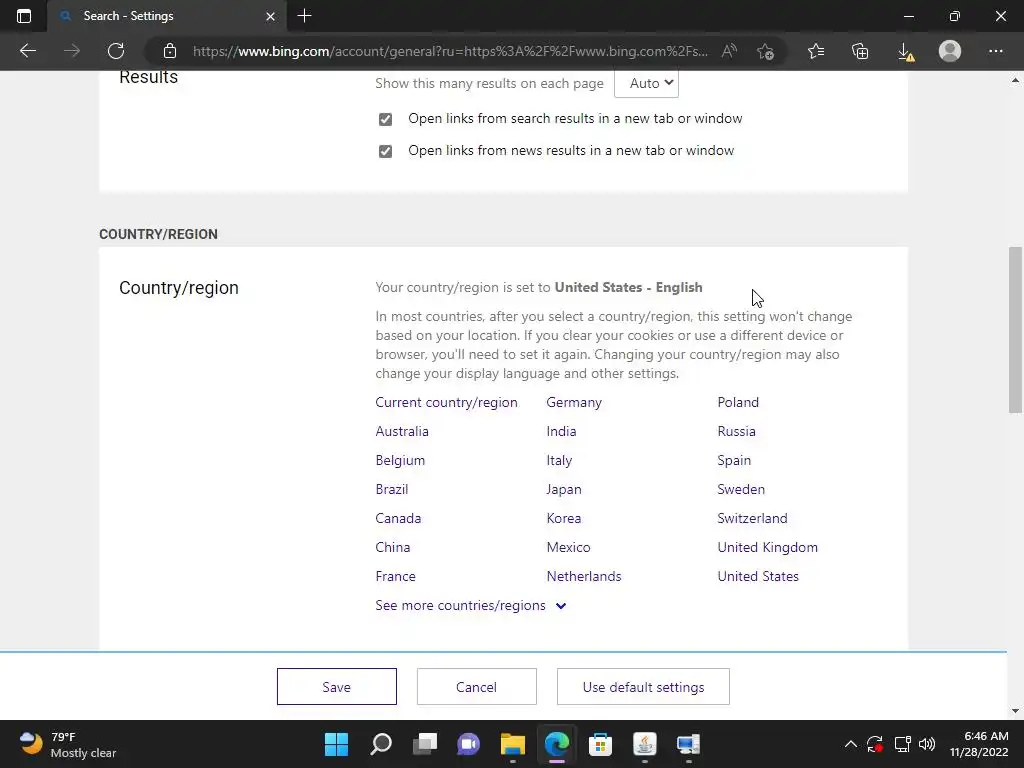The image size is (1024, 768).
Task: Uncheck open search result links in new tab
Action: click(x=385, y=119)
